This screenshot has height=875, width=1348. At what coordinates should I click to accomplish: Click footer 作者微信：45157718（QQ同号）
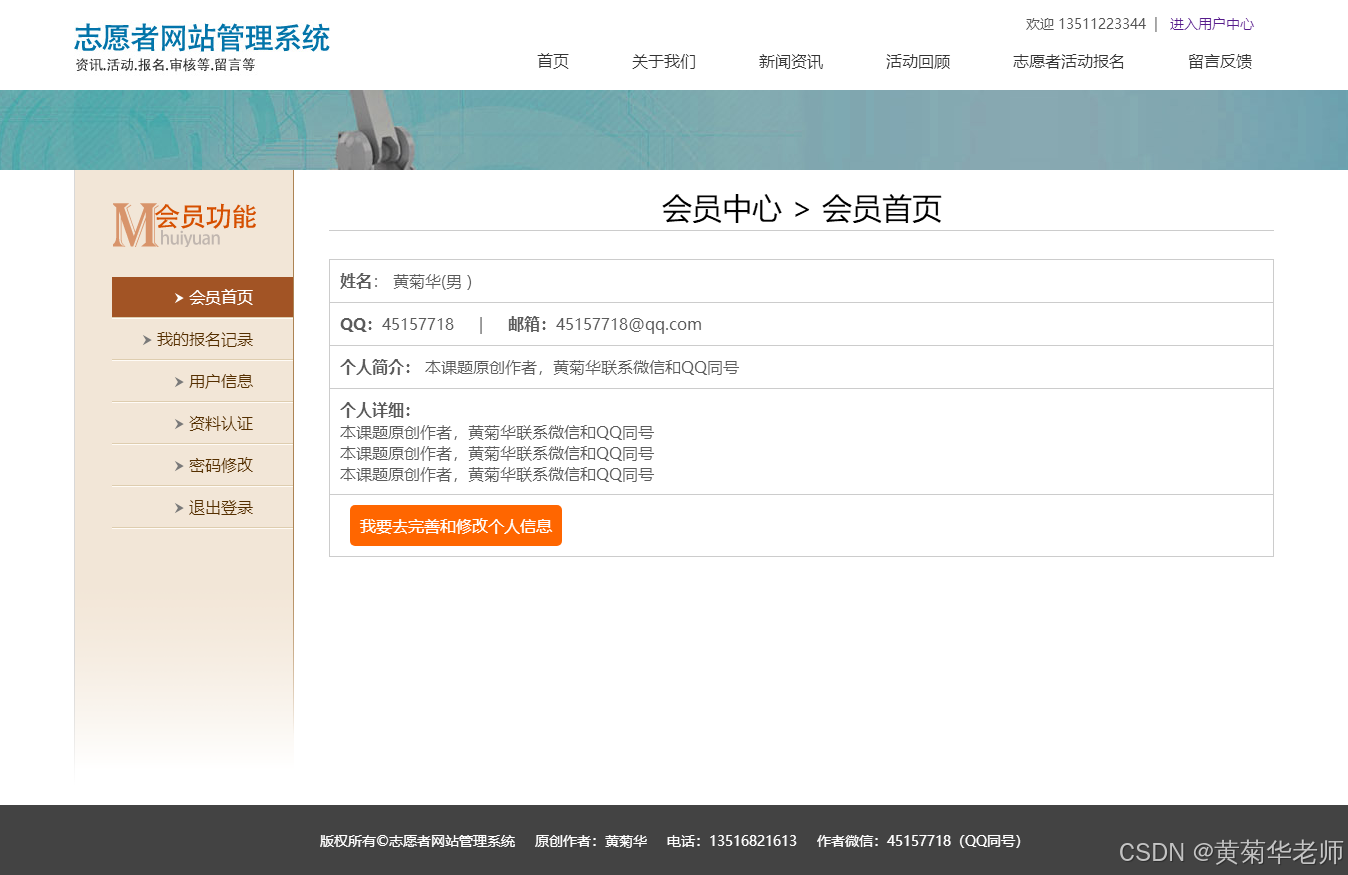(x=919, y=841)
